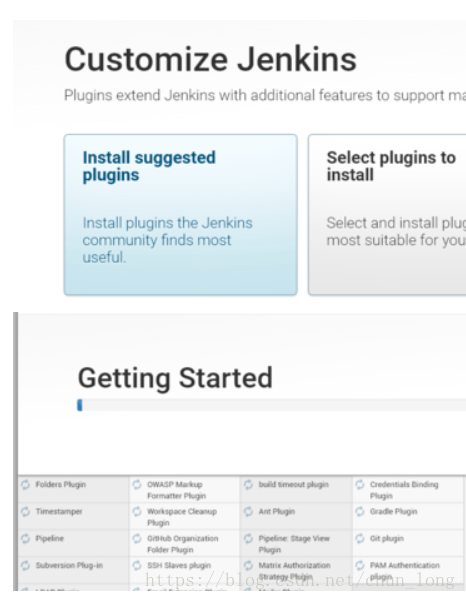Click the spinner icon beside Timestamper
Screen dimensions: 466x600
point(26,512)
